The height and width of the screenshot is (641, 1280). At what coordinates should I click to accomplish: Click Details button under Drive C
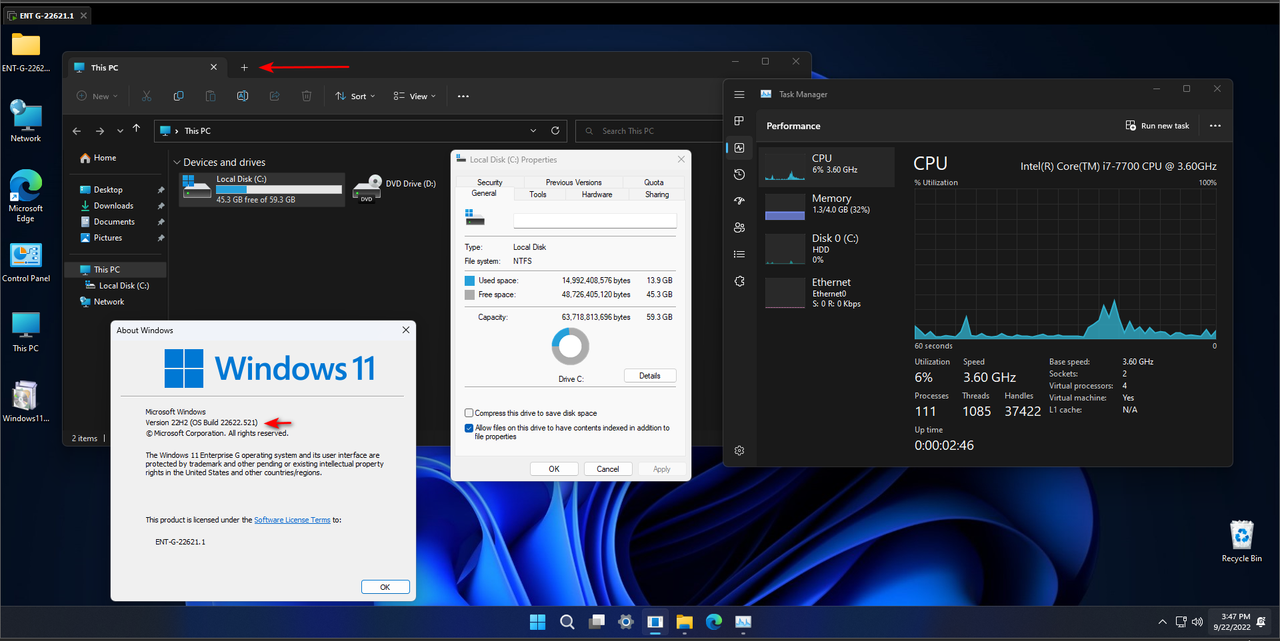(x=650, y=376)
